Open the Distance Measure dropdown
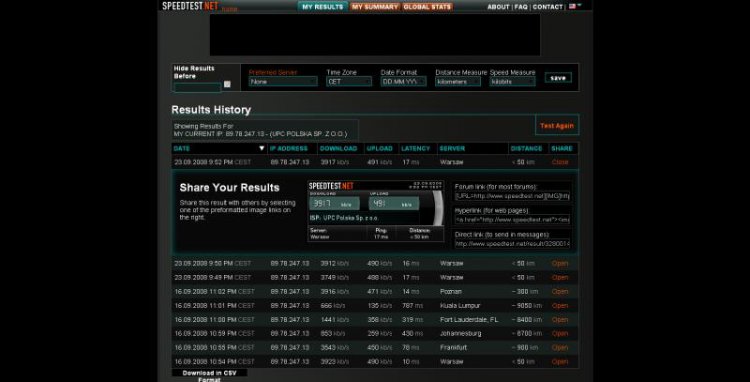750x382 pixels. coord(458,82)
